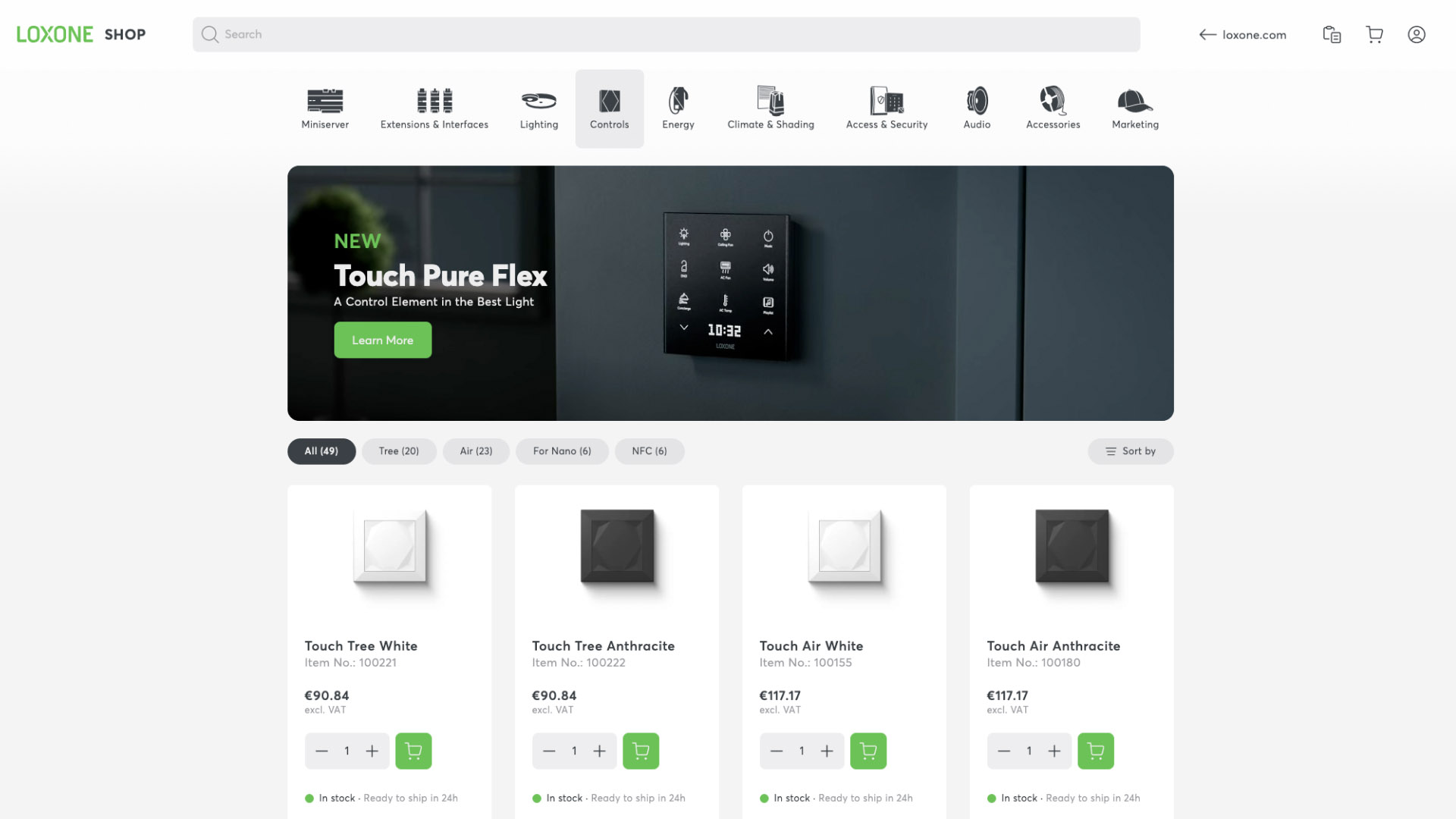The width and height of the screenshot is (1456, 819).
Task: Filter products by Tree (20)
Action: (399, 451)
